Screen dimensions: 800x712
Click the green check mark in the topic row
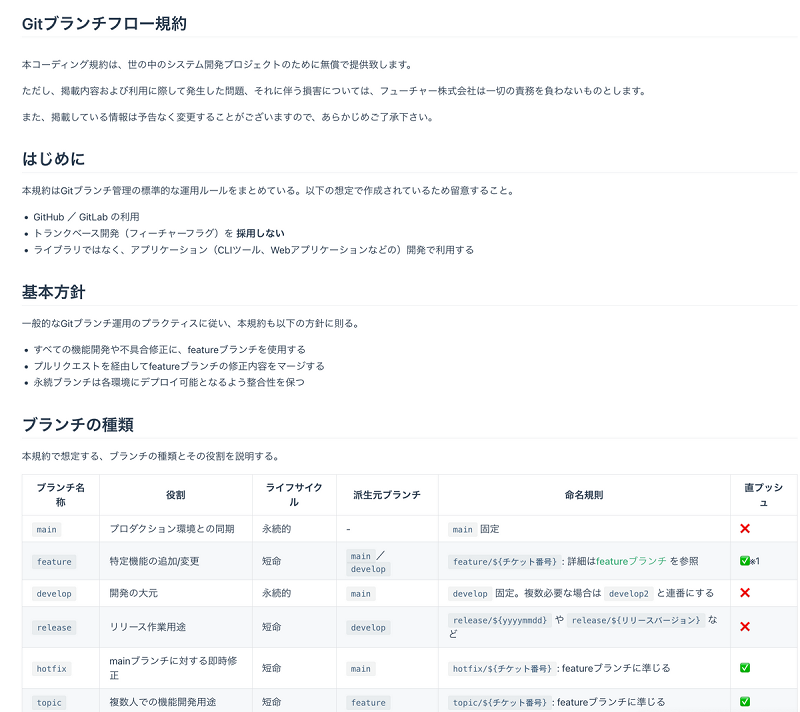coord(745,702)
